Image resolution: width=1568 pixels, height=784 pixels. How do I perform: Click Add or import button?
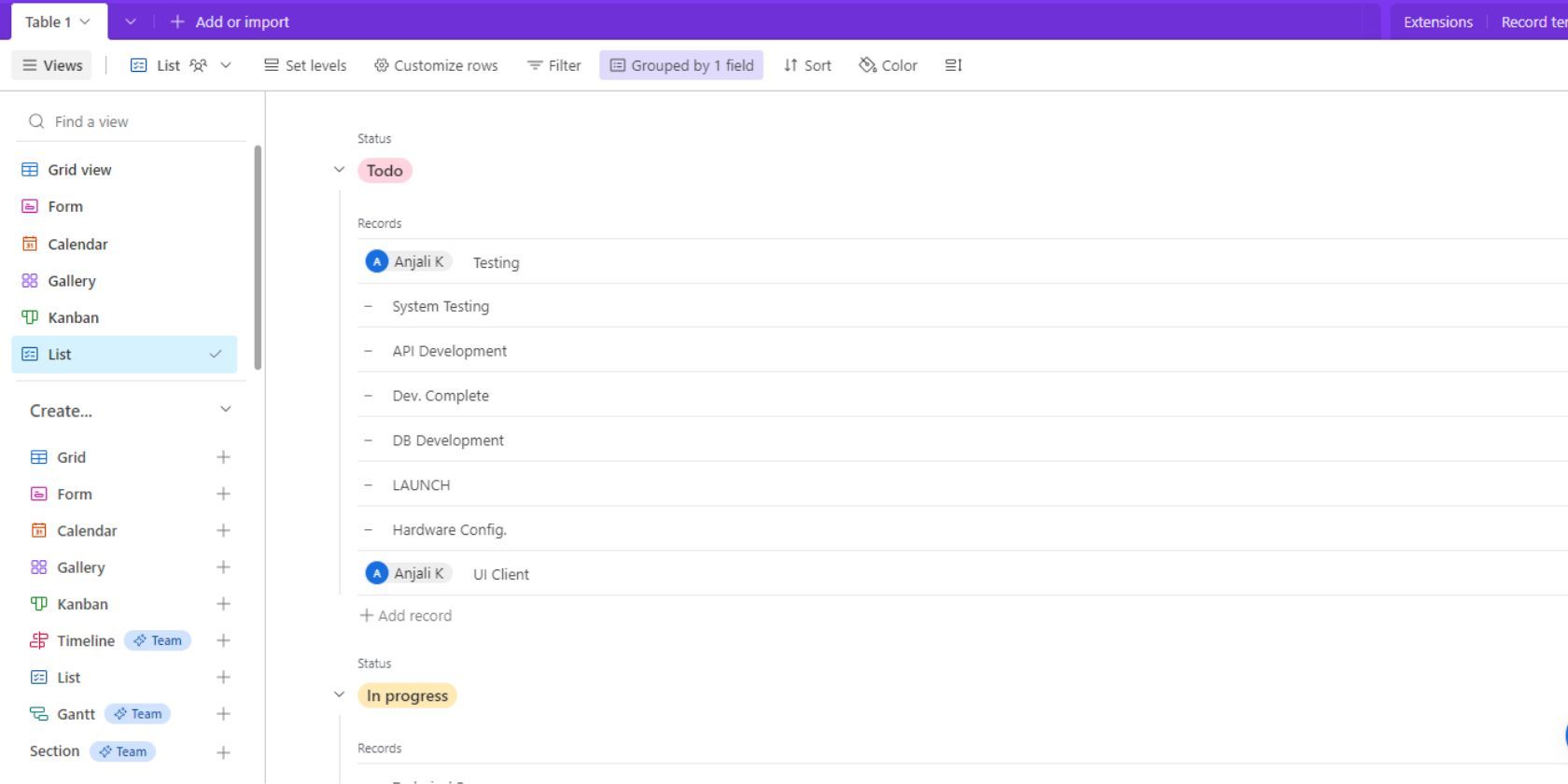(x=230, y=21)
